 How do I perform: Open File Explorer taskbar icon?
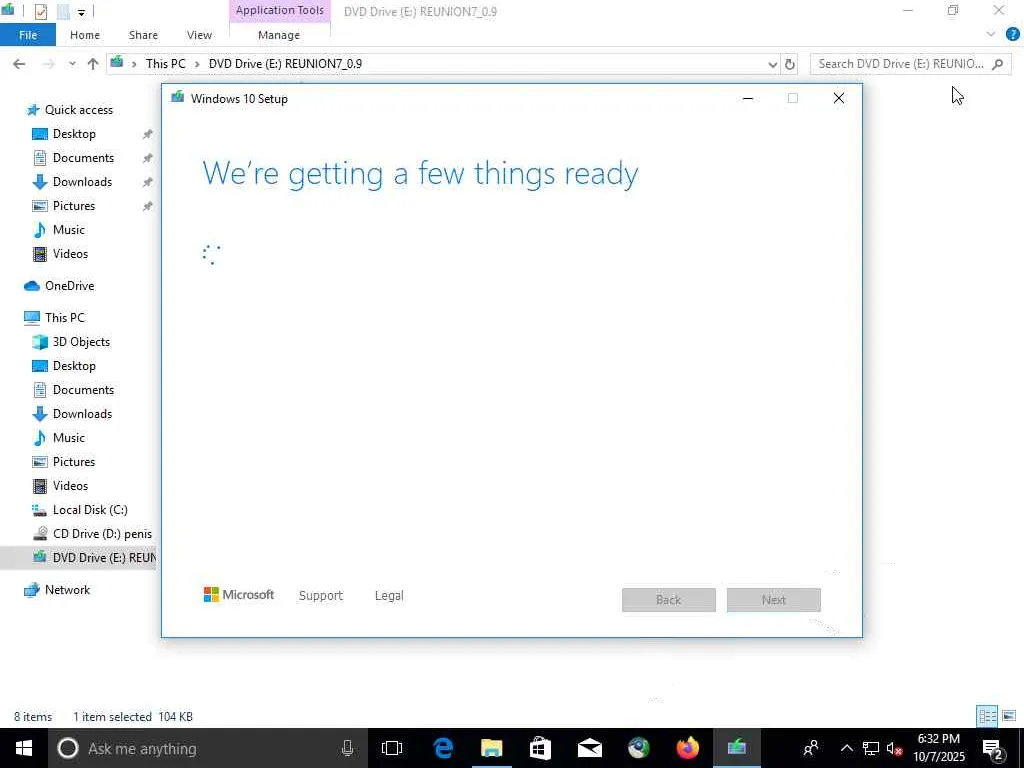pos(492,748)
